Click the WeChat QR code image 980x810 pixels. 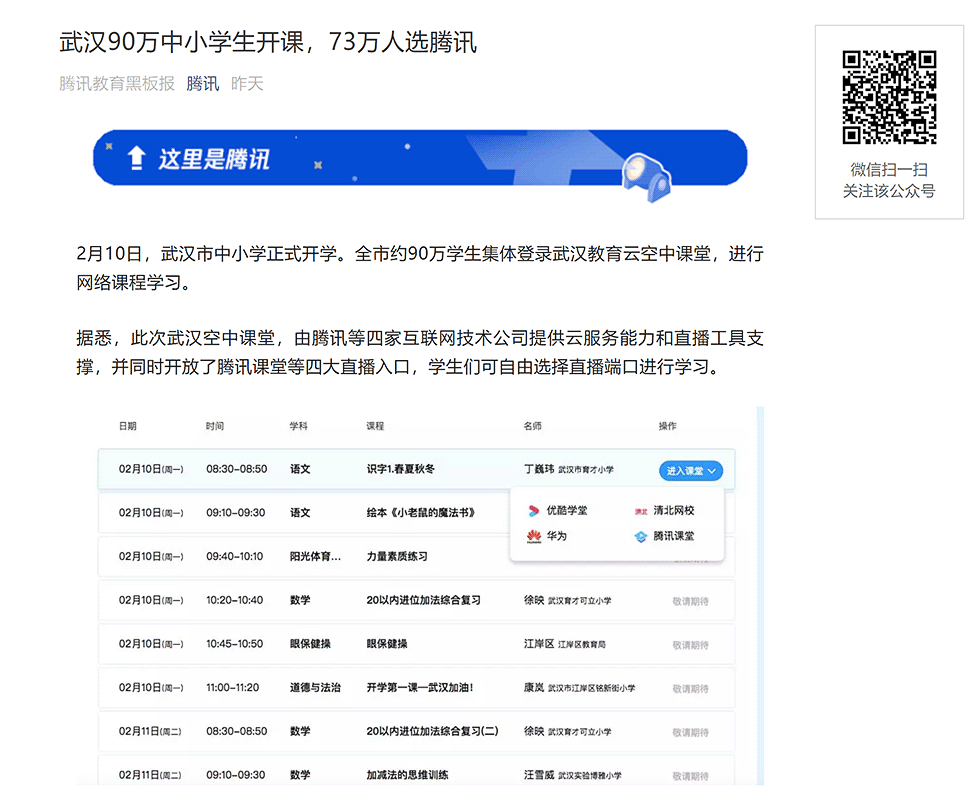pyautogui.click(x=889, y=97)
